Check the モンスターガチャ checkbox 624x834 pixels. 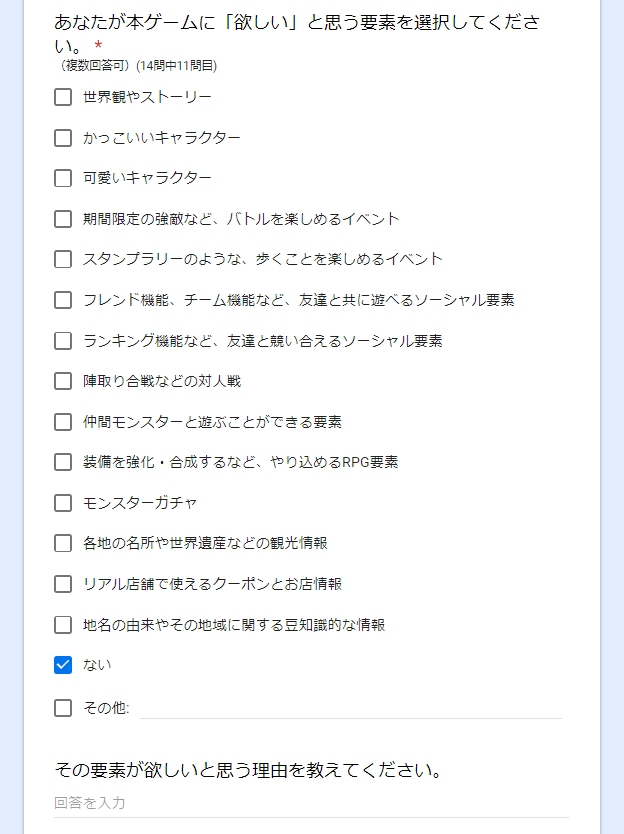pos(63,503)
